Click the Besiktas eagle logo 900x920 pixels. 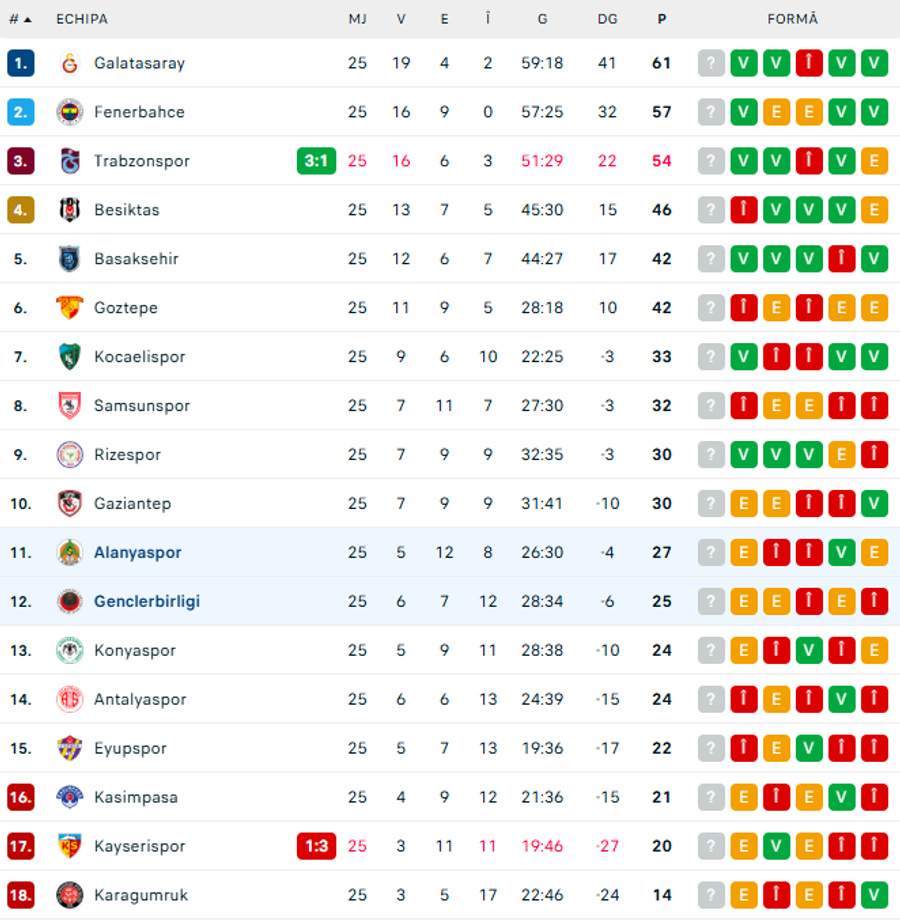(x=69, y=209)
